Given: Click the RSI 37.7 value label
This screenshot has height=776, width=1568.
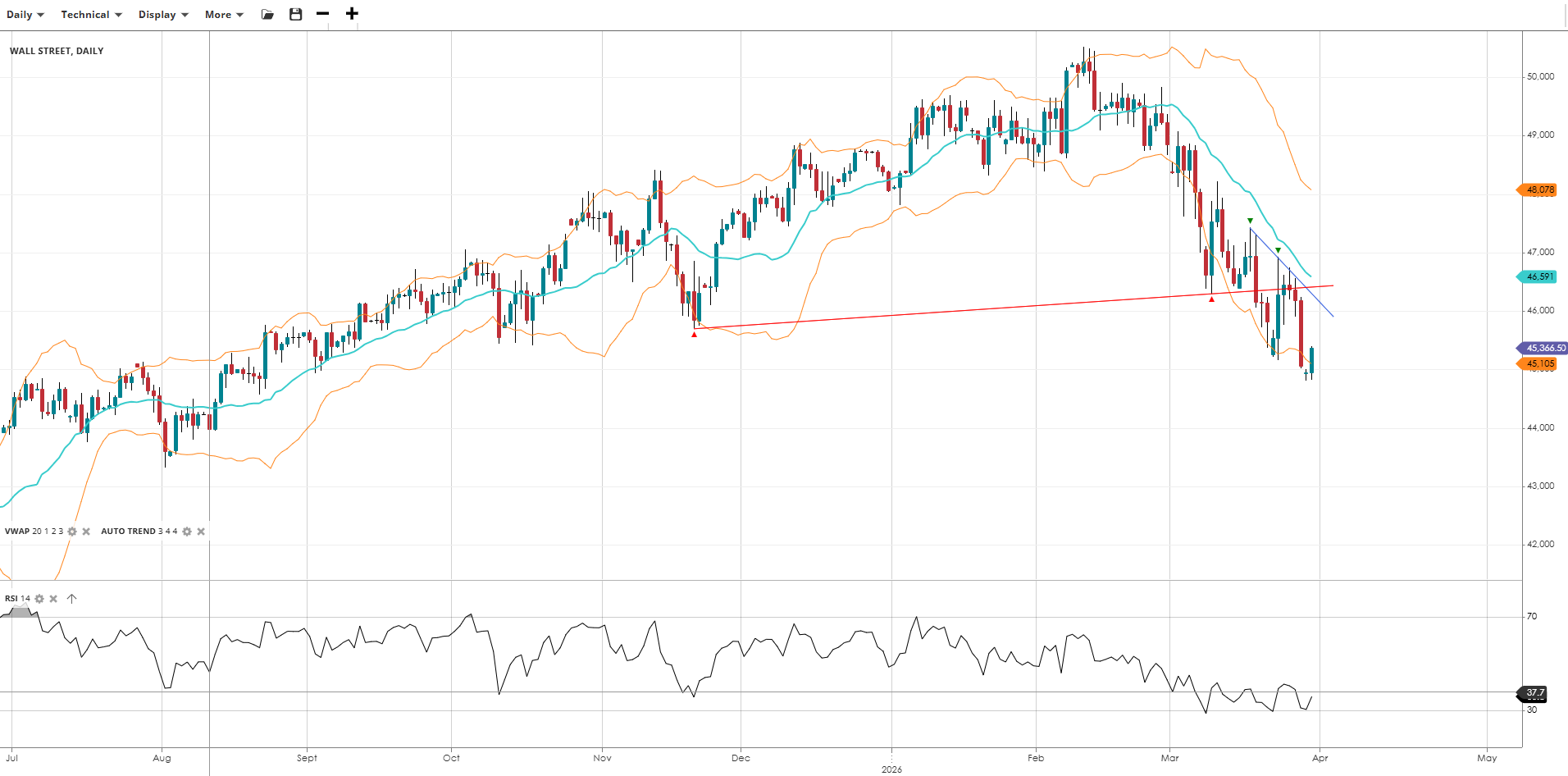Looking at the screenshot, I should [1534, 693].
